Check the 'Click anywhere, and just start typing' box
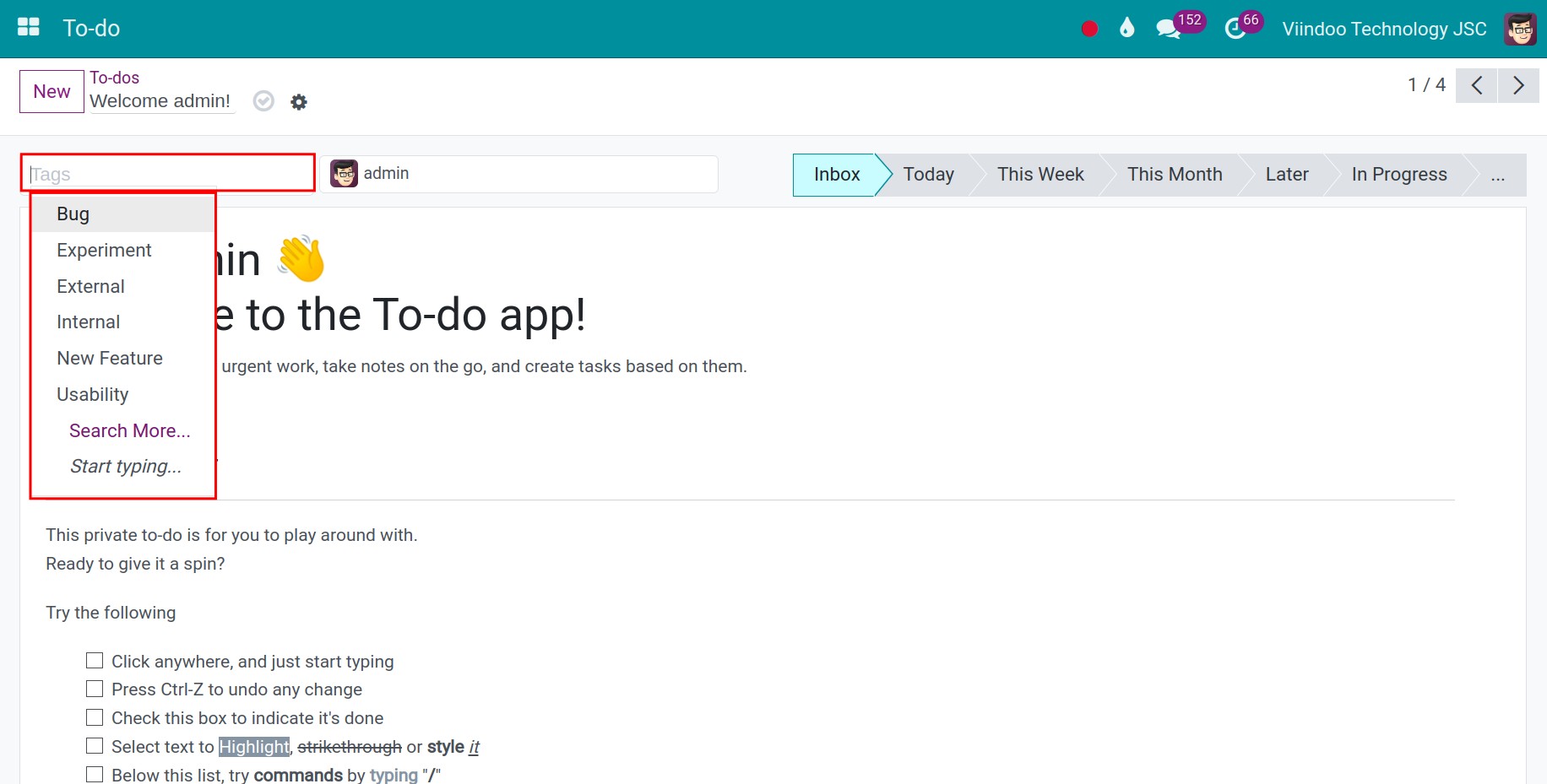Viewport: 1547px width, 784px height. (x=94, y=660)
